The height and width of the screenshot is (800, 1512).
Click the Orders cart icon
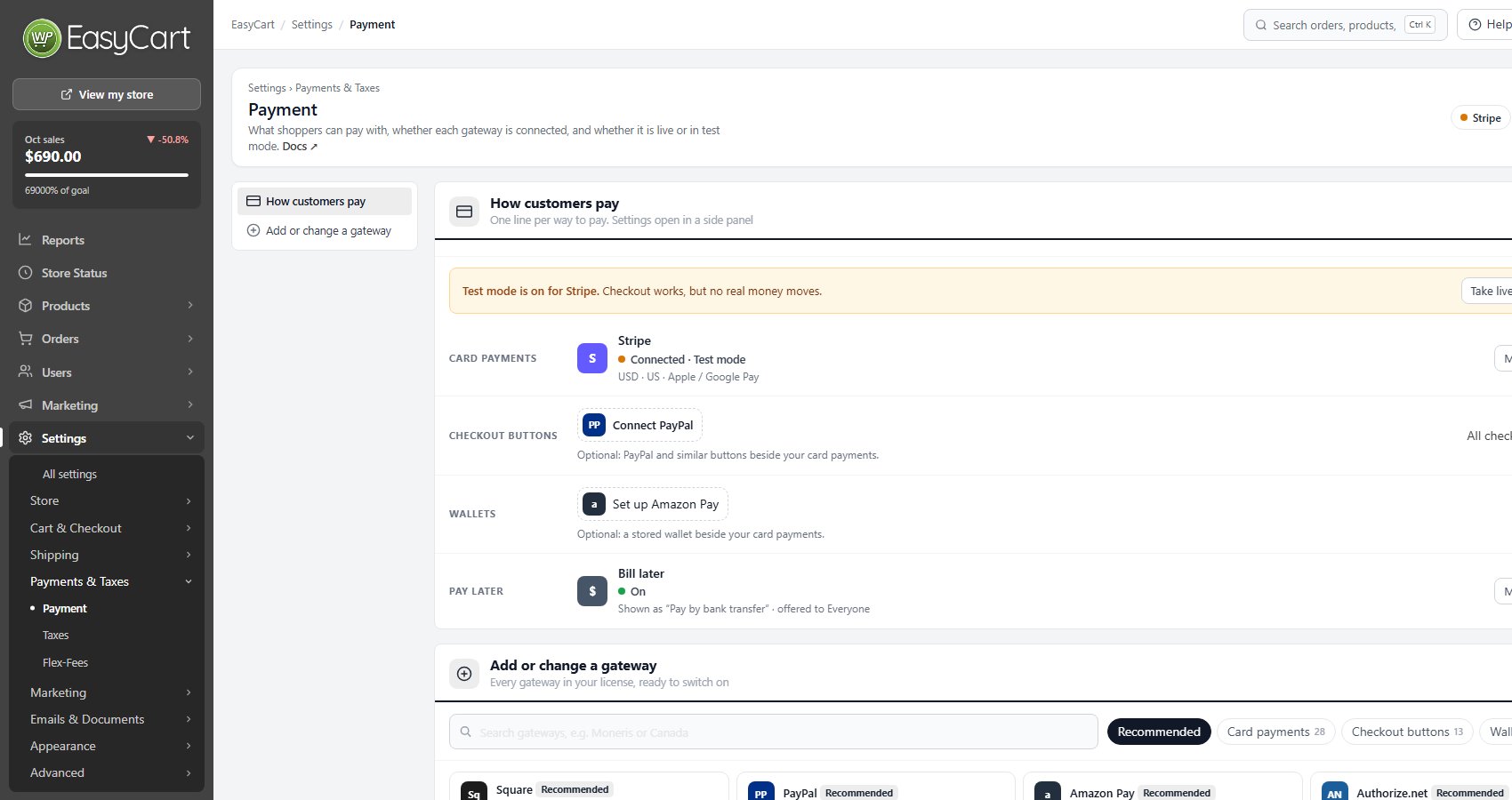pyautogui.click(x=26, y=339)
